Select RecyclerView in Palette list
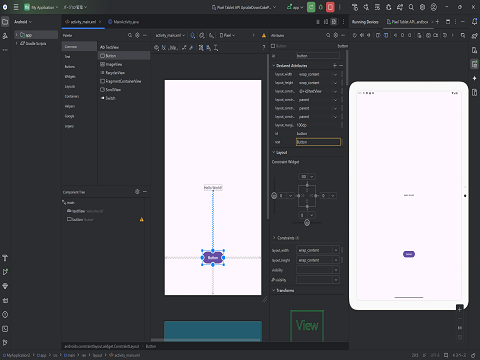Viewport: 480px width, 360px height. pyautogui.click(x=124, y=73)
